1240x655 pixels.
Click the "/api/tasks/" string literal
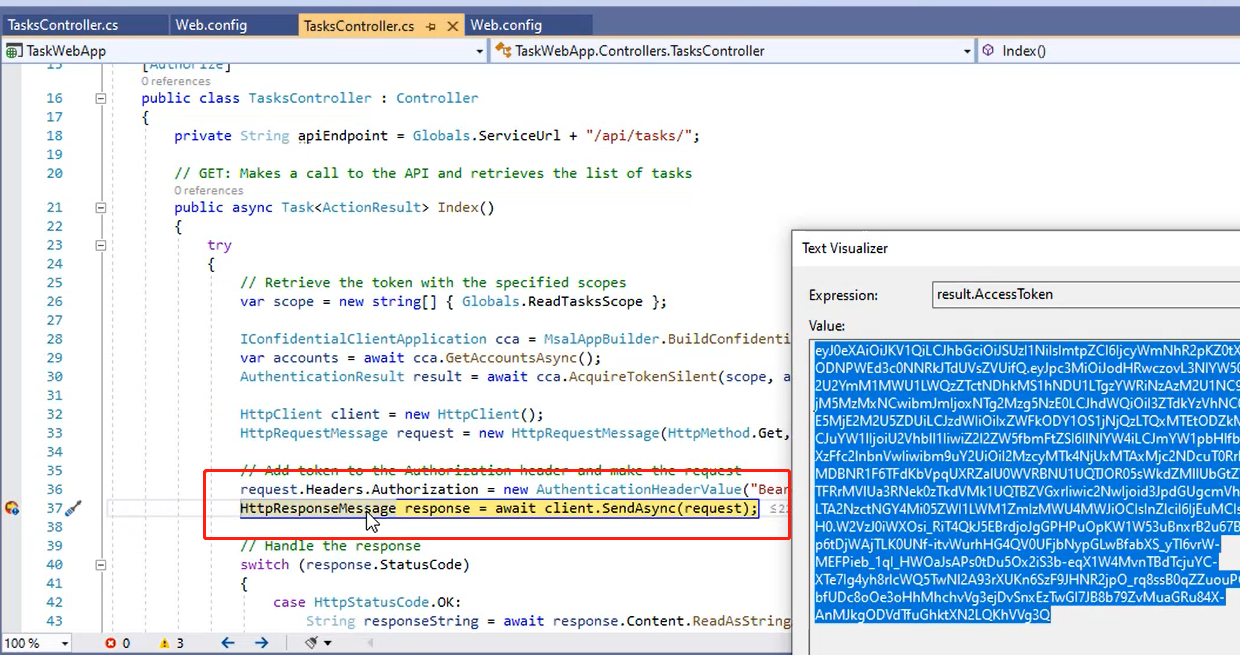[641, 136]
